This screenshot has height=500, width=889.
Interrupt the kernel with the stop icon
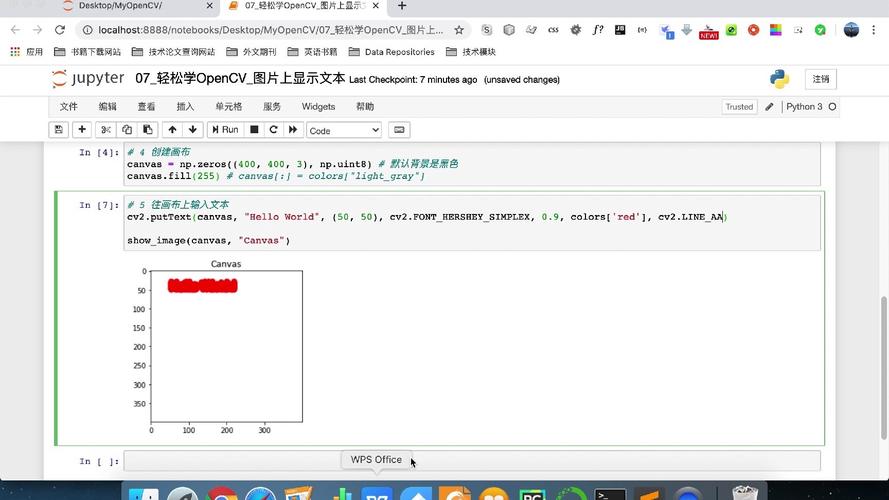254,130
